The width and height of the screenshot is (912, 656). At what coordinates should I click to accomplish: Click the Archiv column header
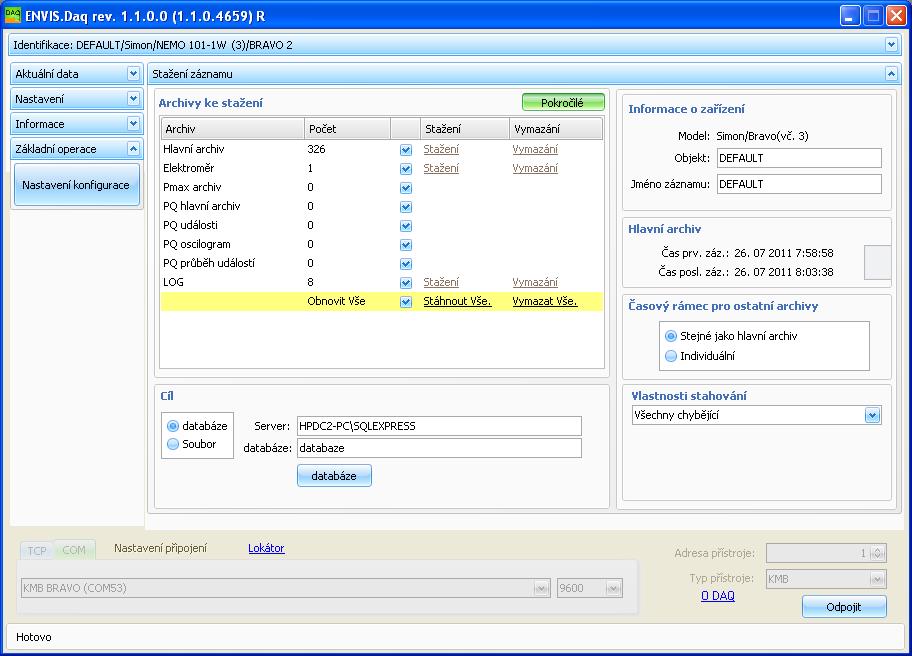[x=232, y=129]
